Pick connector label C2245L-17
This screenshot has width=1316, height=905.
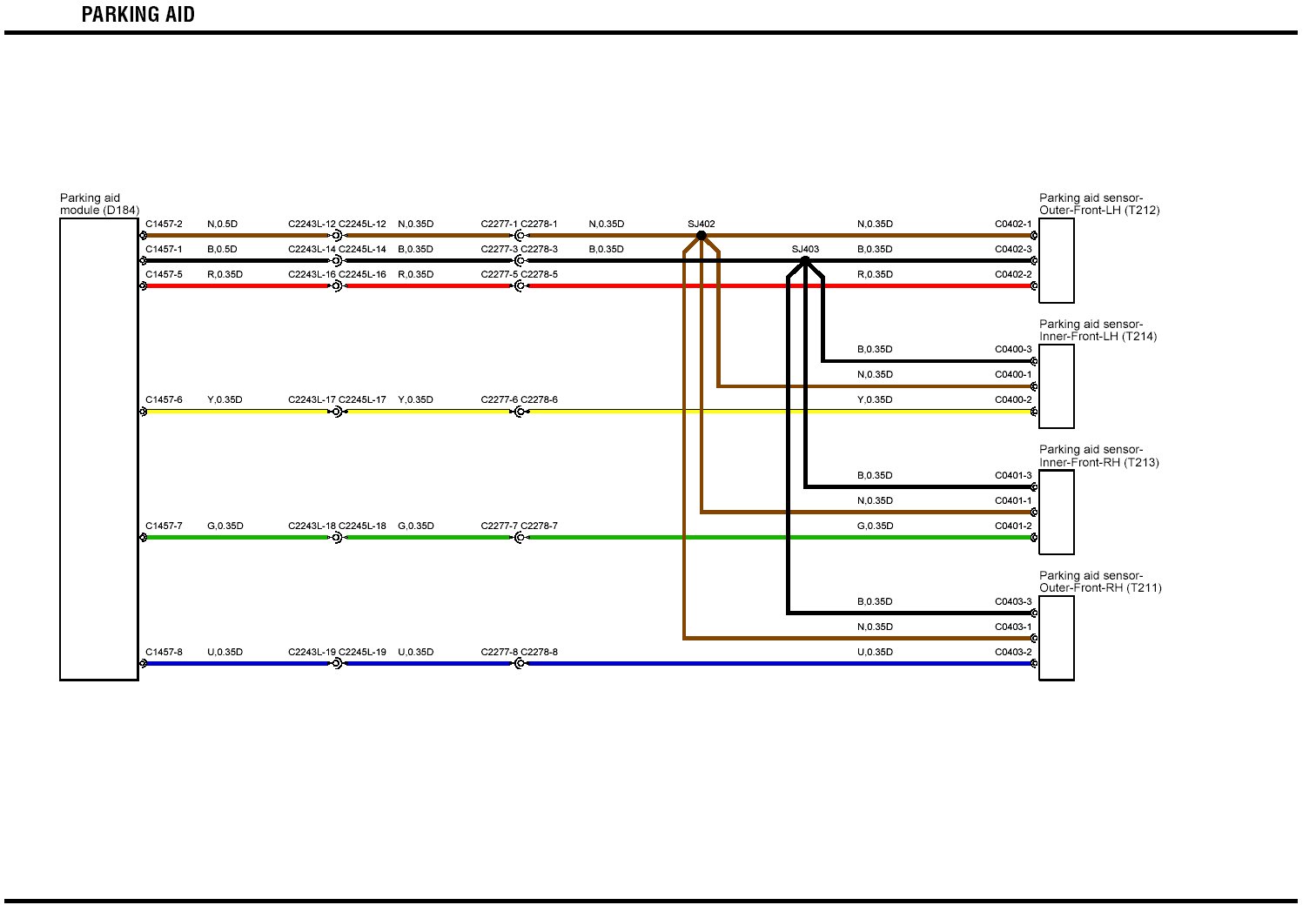(x=362, y=400)
